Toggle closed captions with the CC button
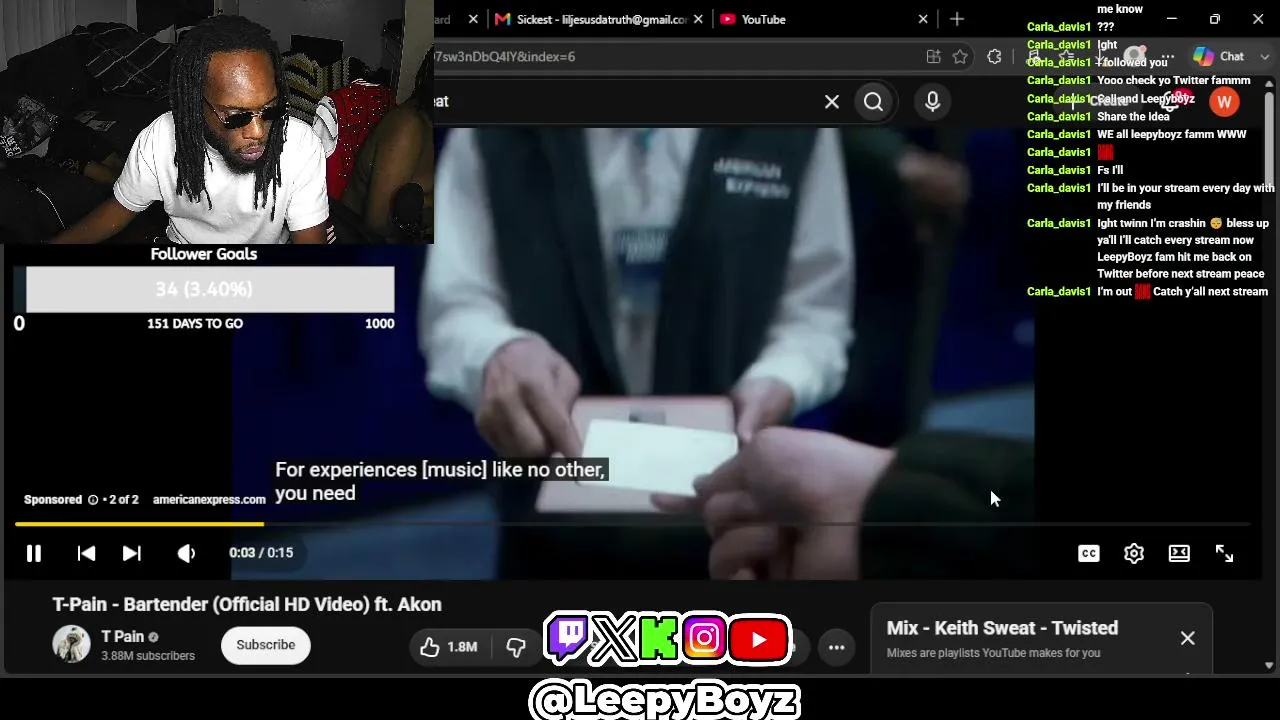This screenshot has height=720, width=1280. click(x=1088, y=553)
